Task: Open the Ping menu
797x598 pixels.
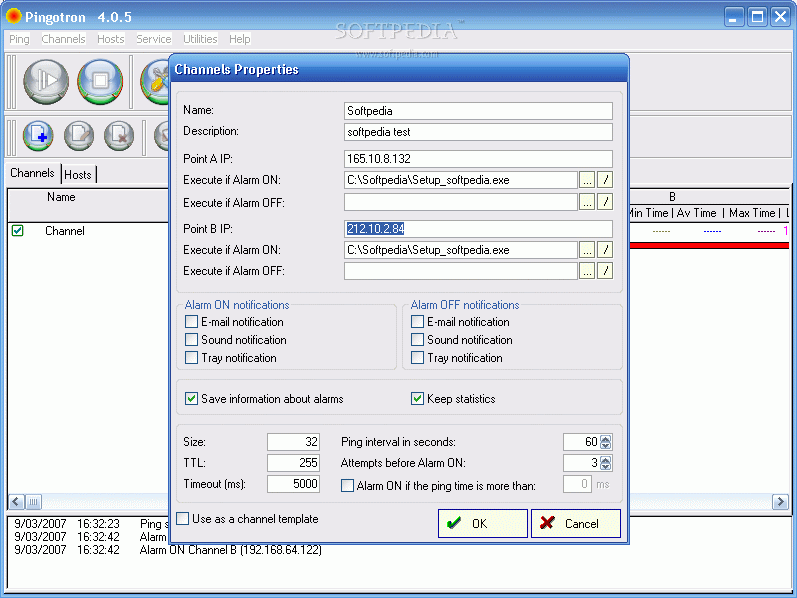Action: [19, 39]
